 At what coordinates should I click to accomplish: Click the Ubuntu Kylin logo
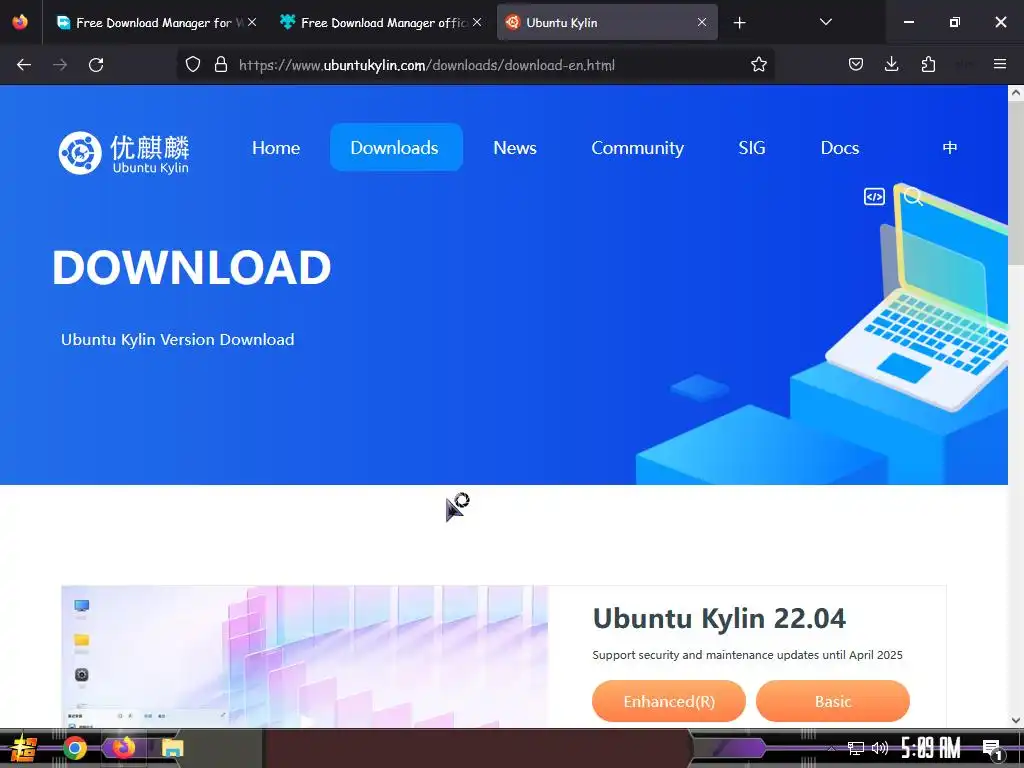[x=124, y=153]
